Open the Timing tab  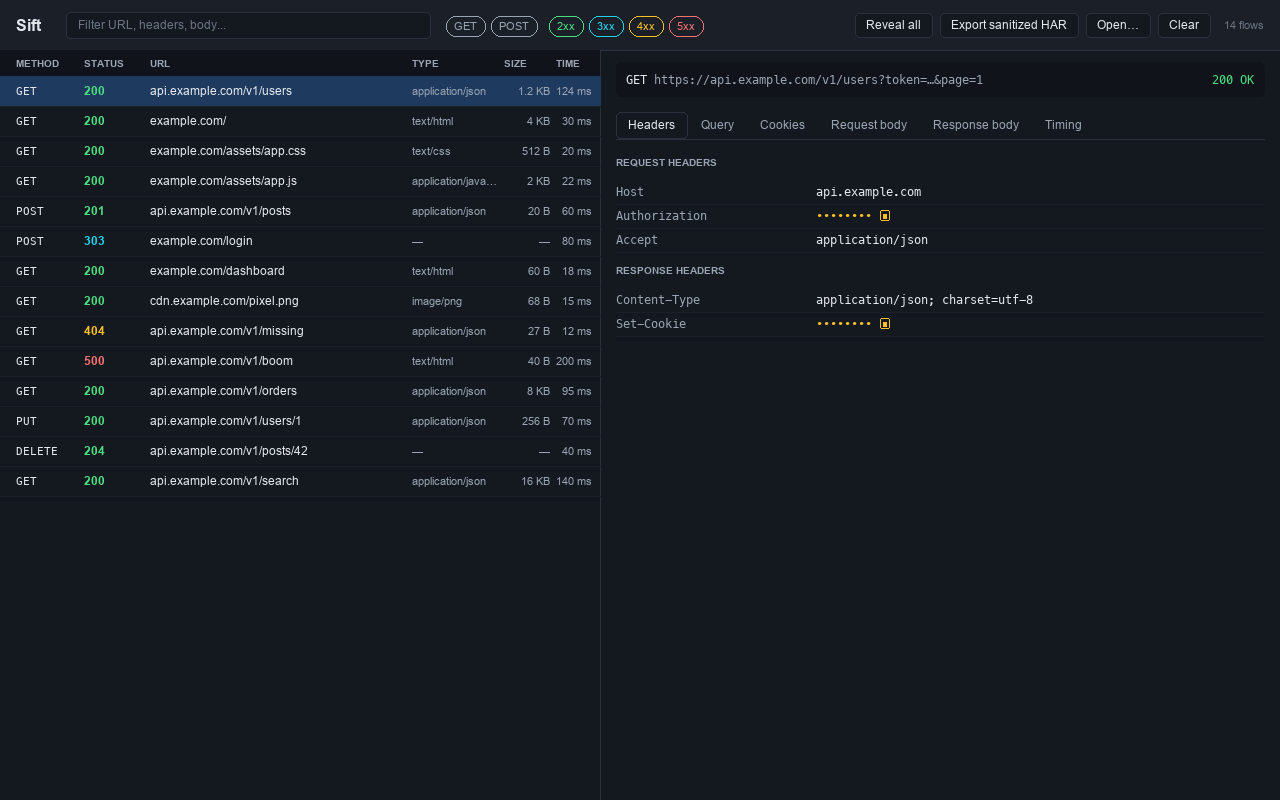1063,125
